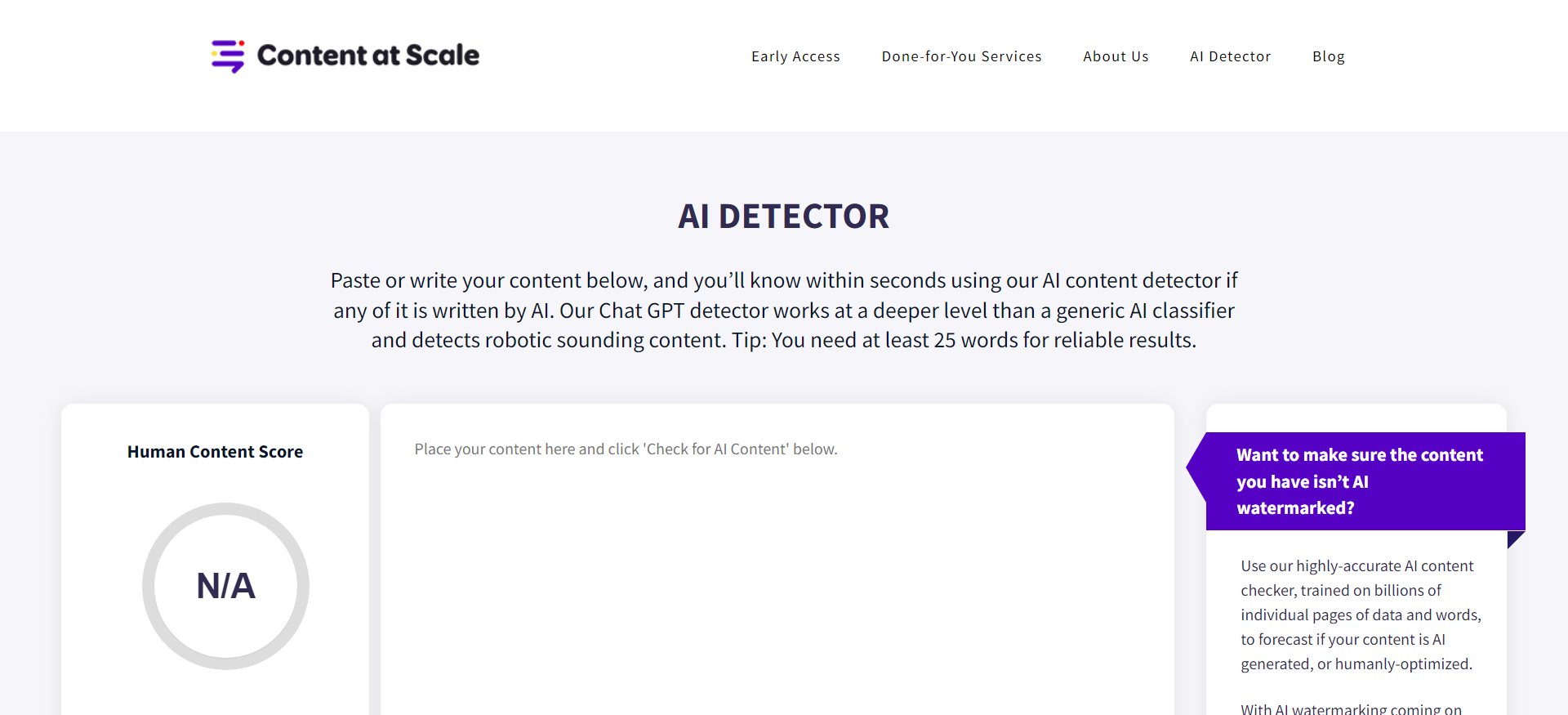
Task: Click the AI DETECTOR page heading
Action: [783, 216]
